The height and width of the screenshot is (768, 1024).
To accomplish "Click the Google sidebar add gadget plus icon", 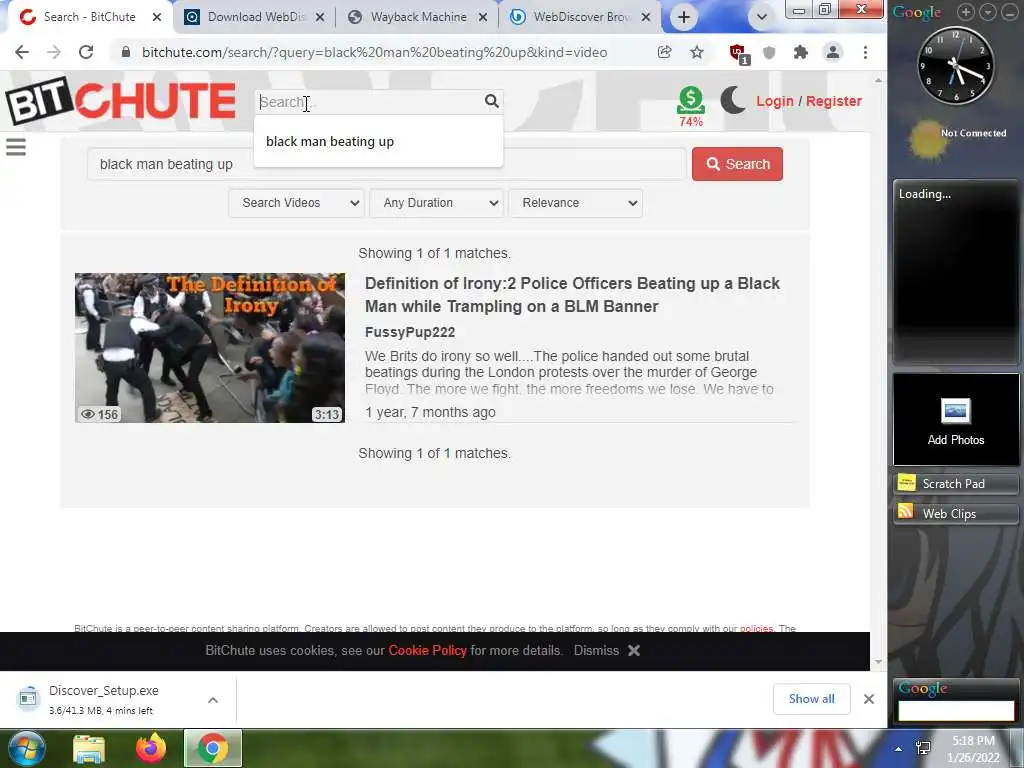I will pos(965,12).
